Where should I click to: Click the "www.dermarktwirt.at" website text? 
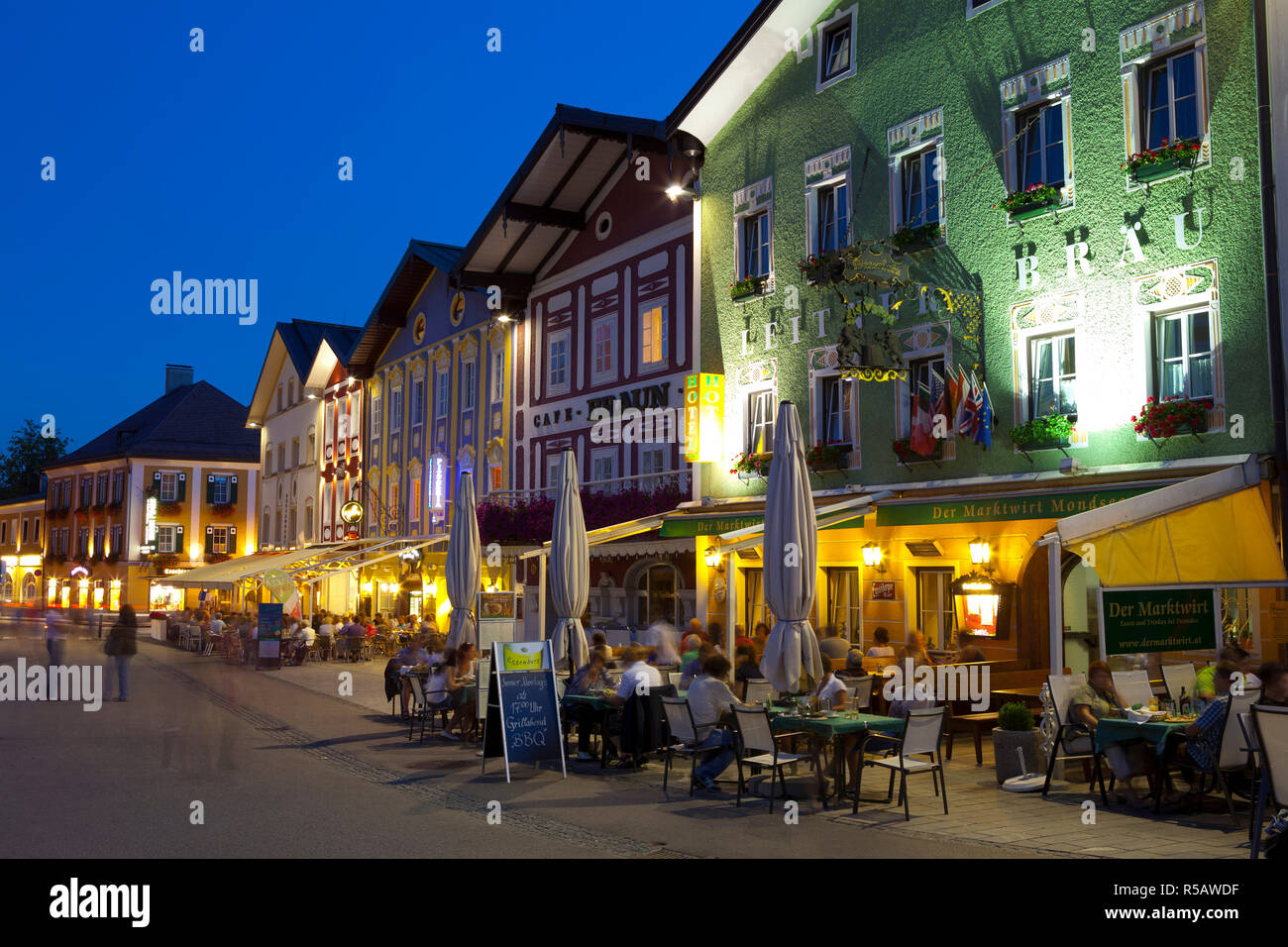[x=1157, y=641]
